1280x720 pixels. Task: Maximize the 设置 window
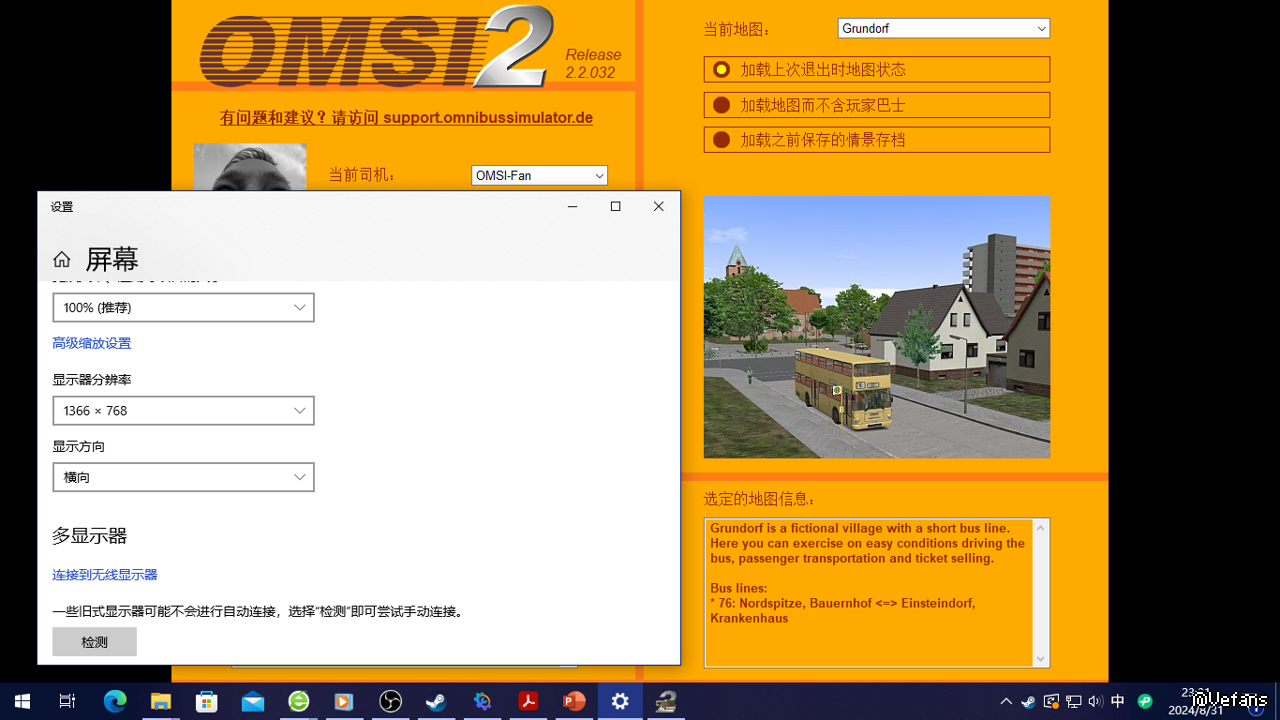[615, 207]
